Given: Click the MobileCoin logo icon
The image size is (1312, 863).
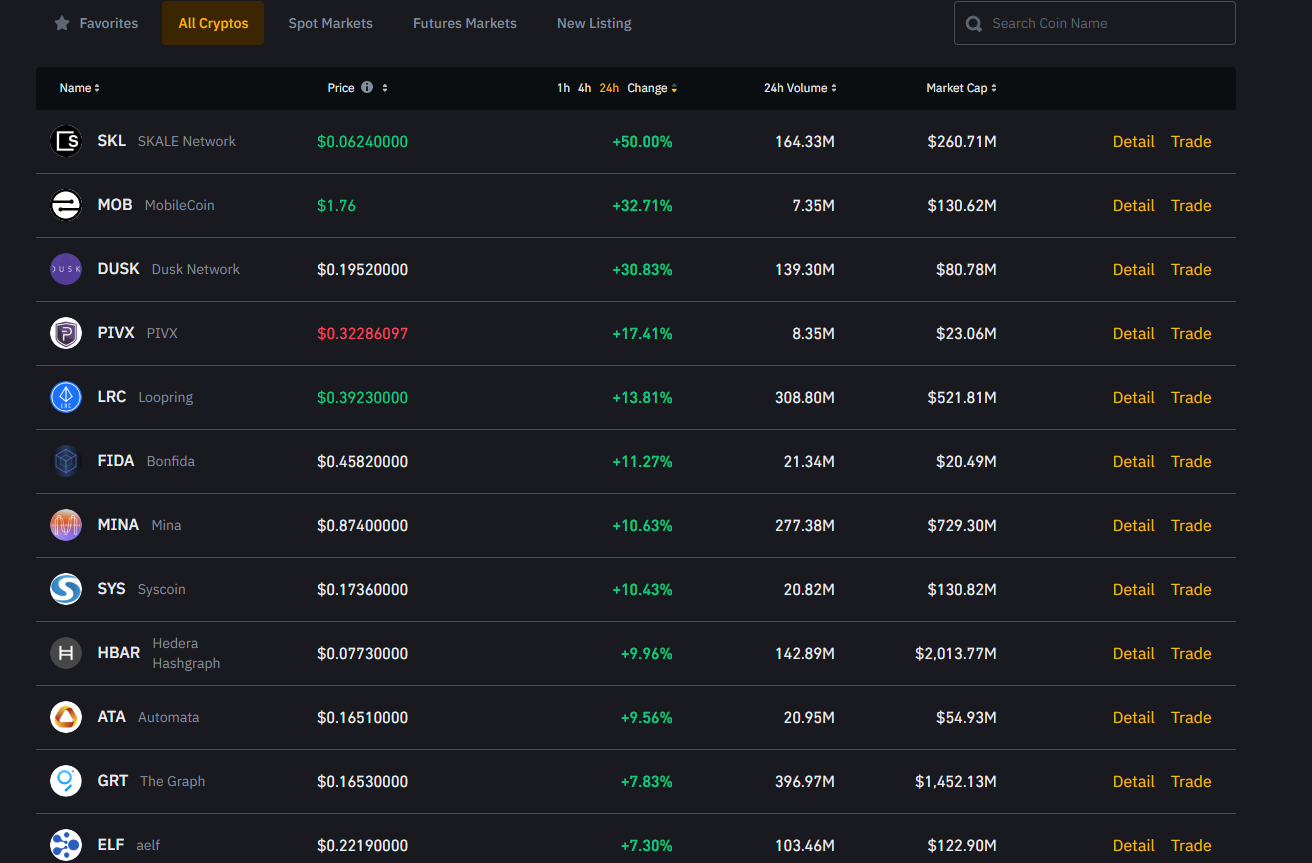Looking at the screenshot, I should [x=66, y=205].
